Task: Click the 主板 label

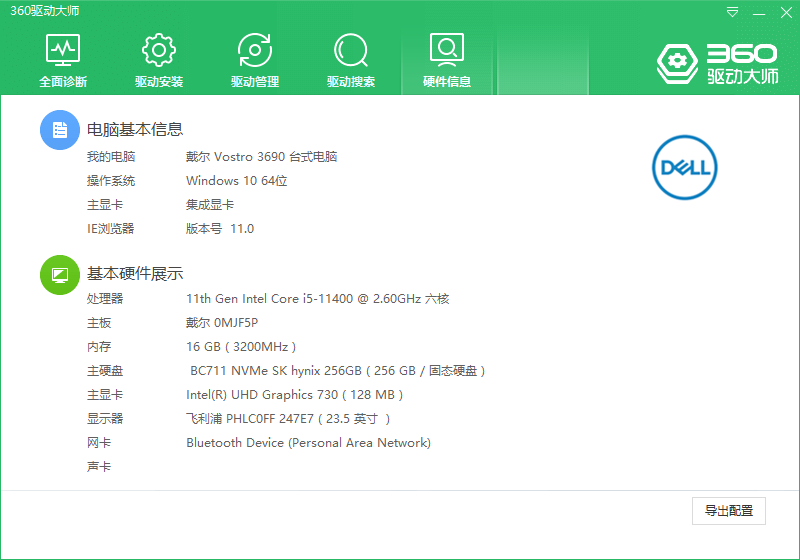Action: click(99, 323)
